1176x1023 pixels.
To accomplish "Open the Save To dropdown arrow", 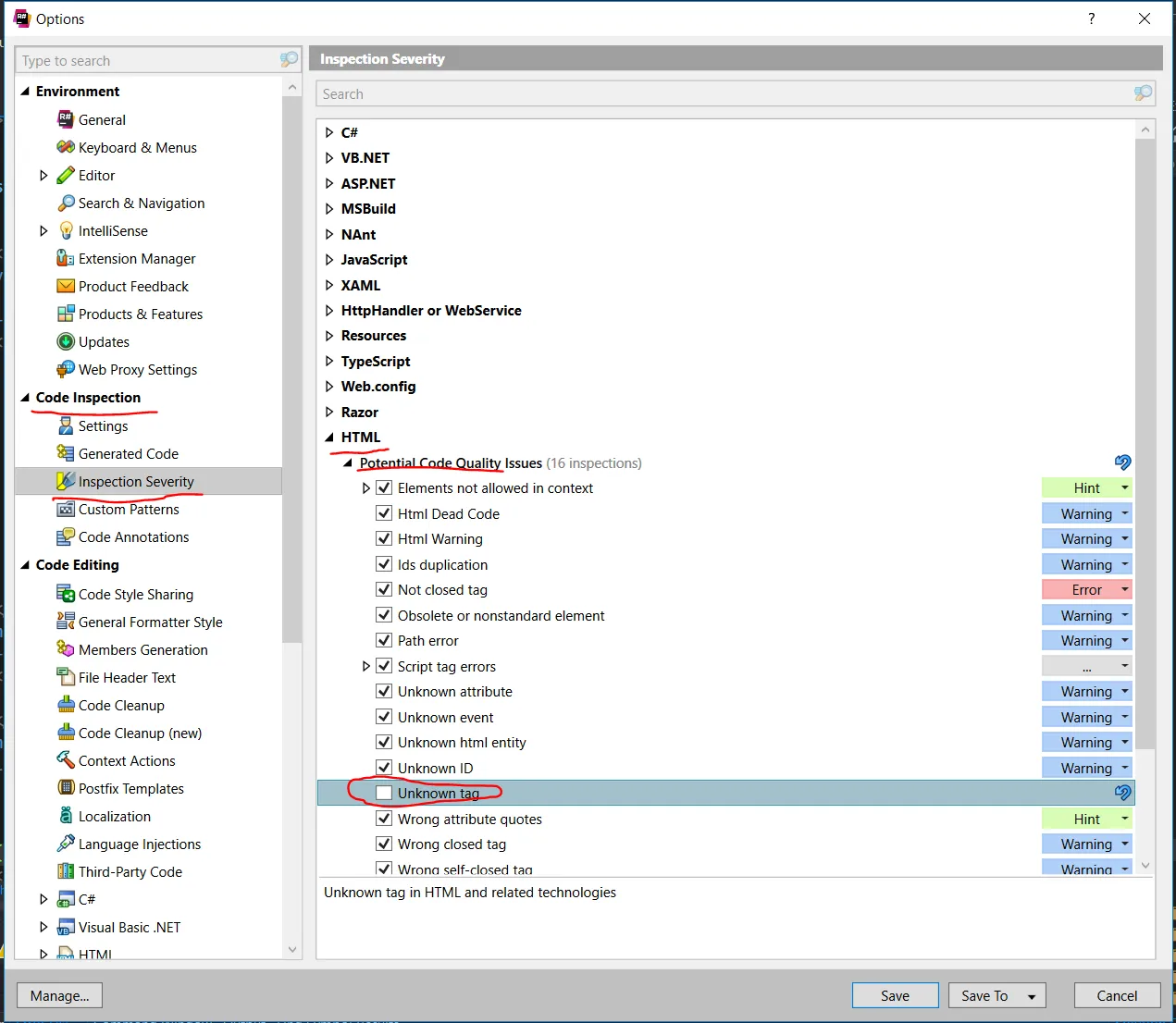I will pyautogui.click(x=1032, y=996).
